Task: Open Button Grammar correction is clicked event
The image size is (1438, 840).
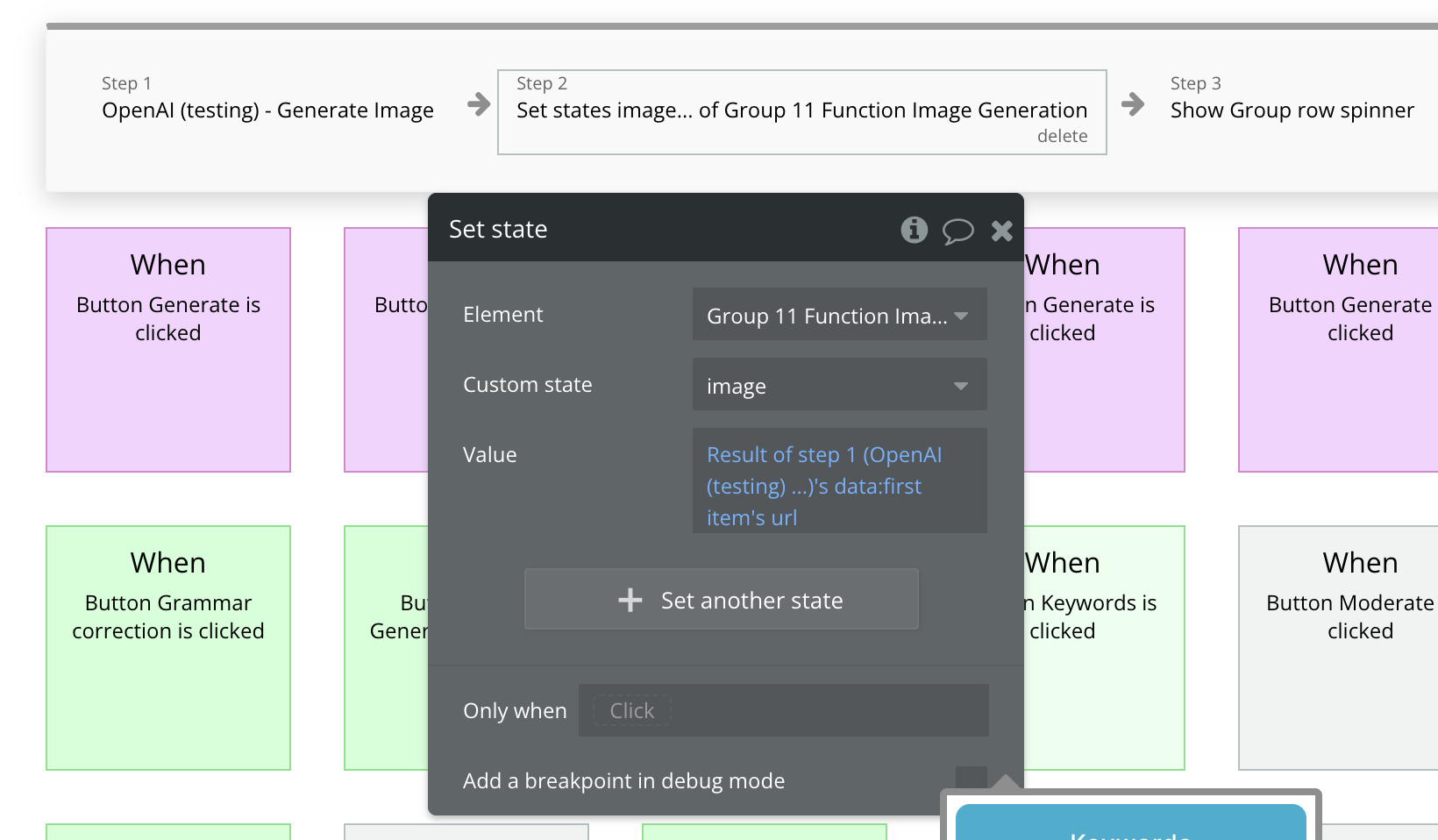Action: tap(168, 648)
